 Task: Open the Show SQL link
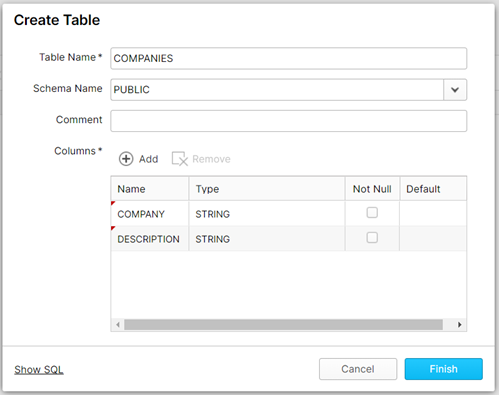pos(39,369)
